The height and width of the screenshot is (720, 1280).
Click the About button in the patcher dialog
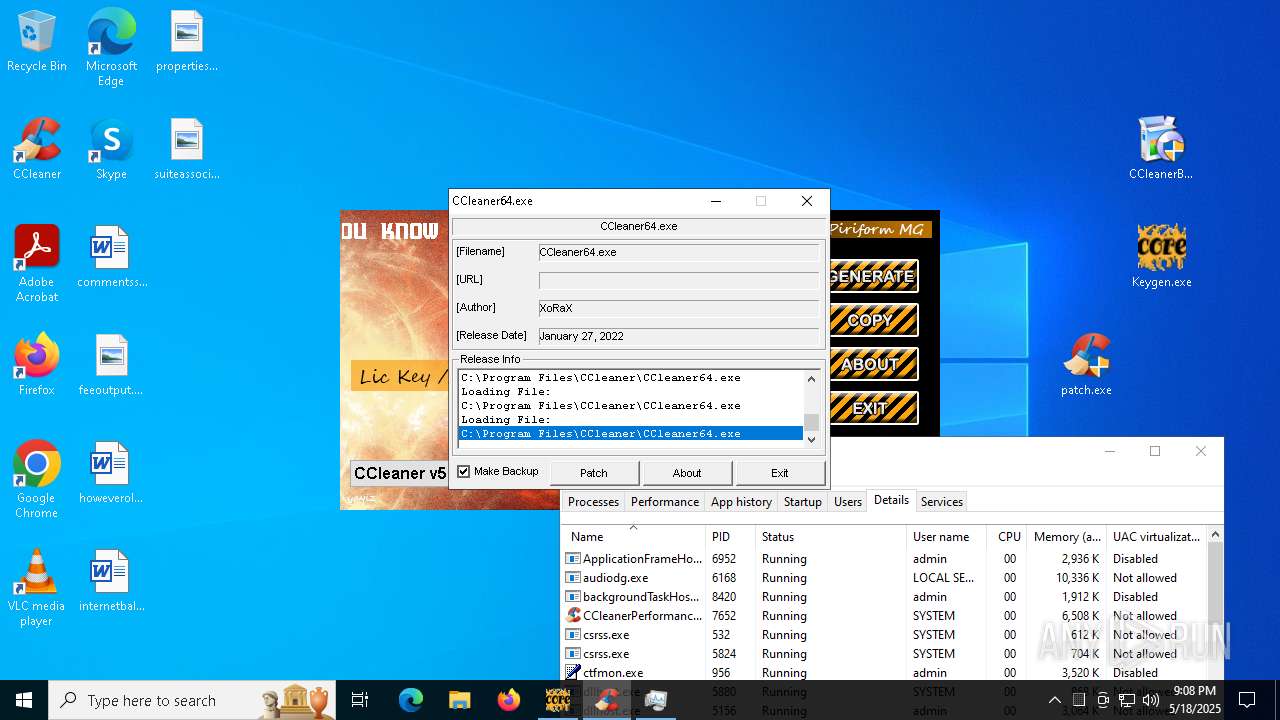pos(687,473)
